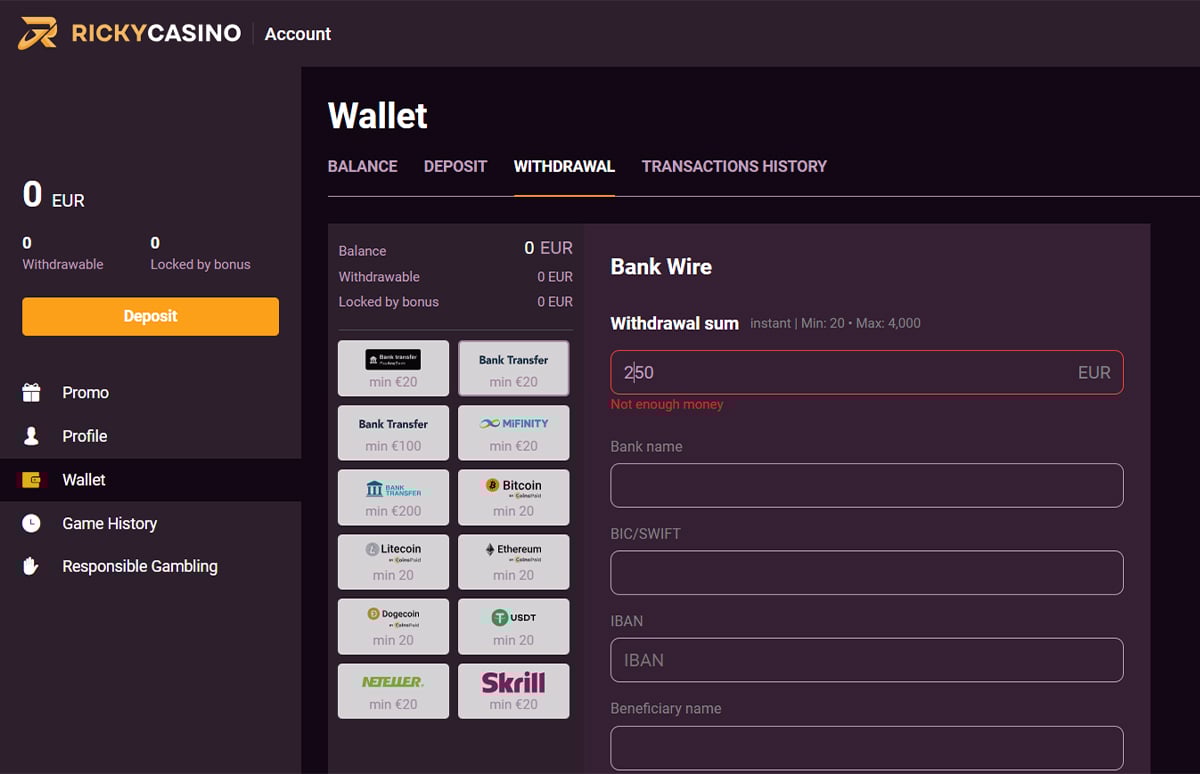Click the 'Bank Wire' heading

pyautogui.click(x=661, y=267)
